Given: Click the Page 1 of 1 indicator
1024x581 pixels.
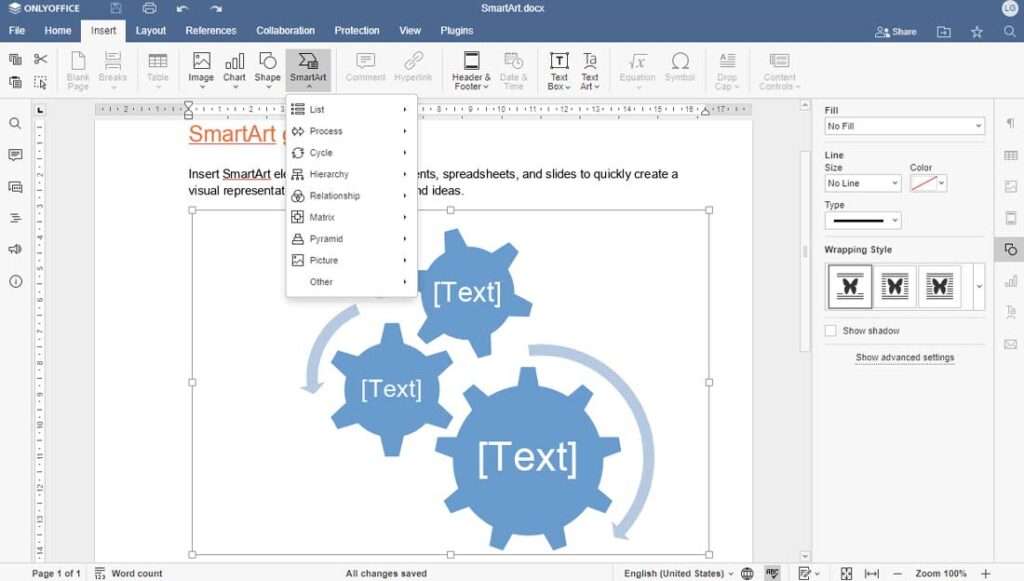Looking at the screenshot, I should 56,573.
